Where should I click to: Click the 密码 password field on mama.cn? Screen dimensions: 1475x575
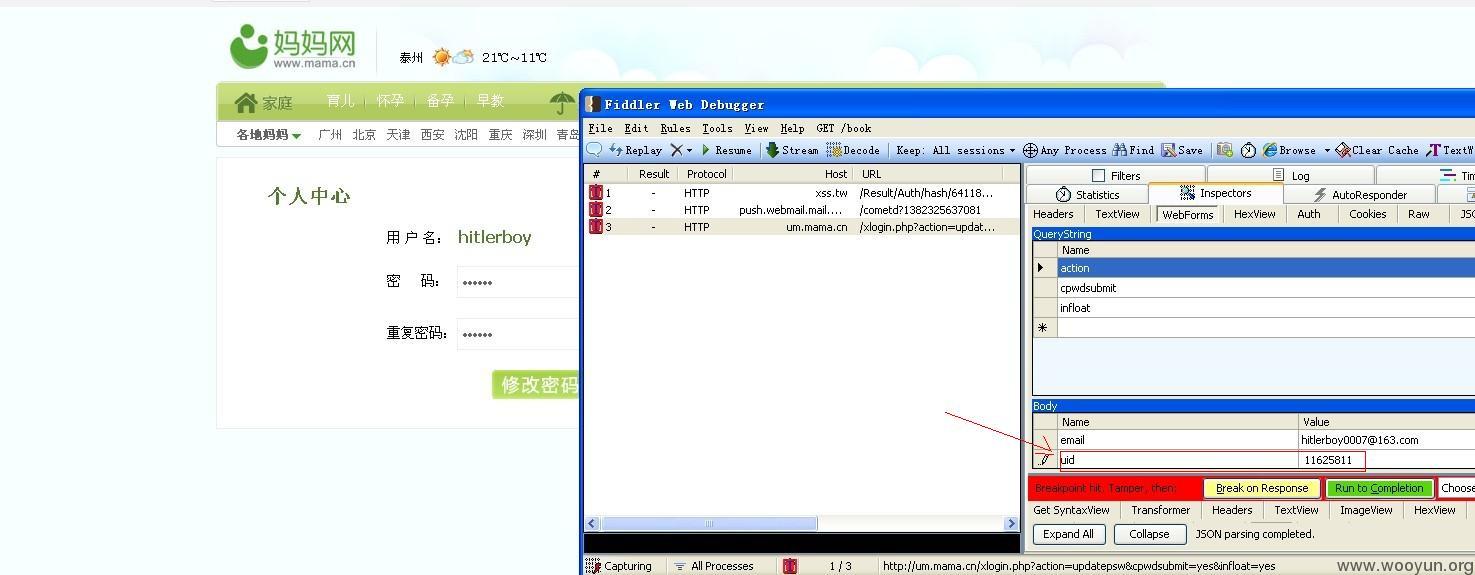click(518, 282)
